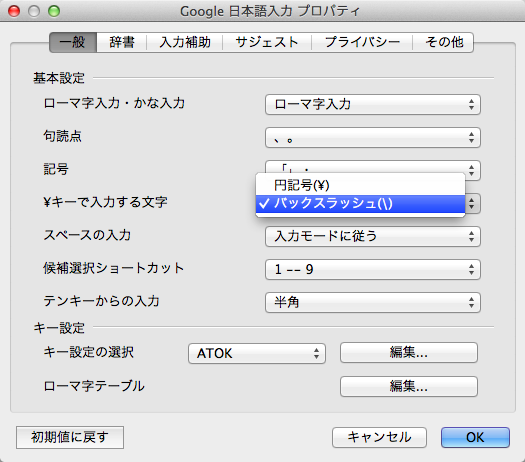The width and height of the screenshot is (525, 462).
Task: Choose バックスラッシュ(\) menu option
Action: coord(360,204)
